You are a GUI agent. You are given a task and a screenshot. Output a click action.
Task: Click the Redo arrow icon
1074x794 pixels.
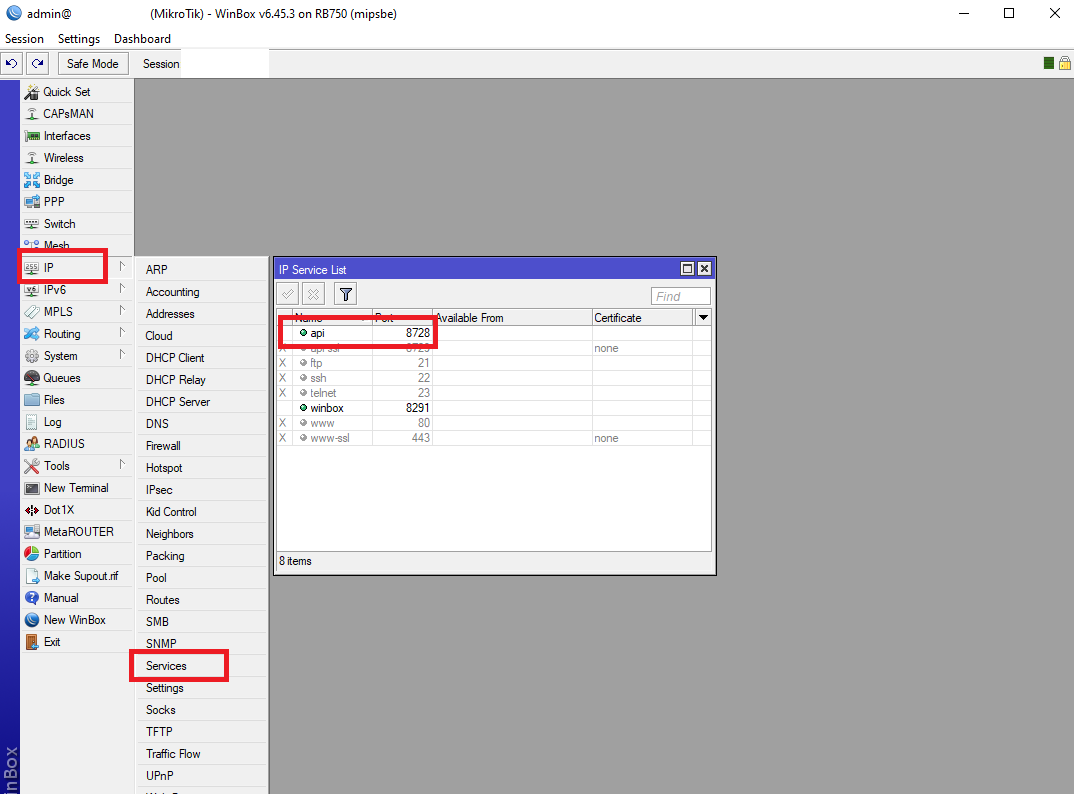tap(38, 64)
